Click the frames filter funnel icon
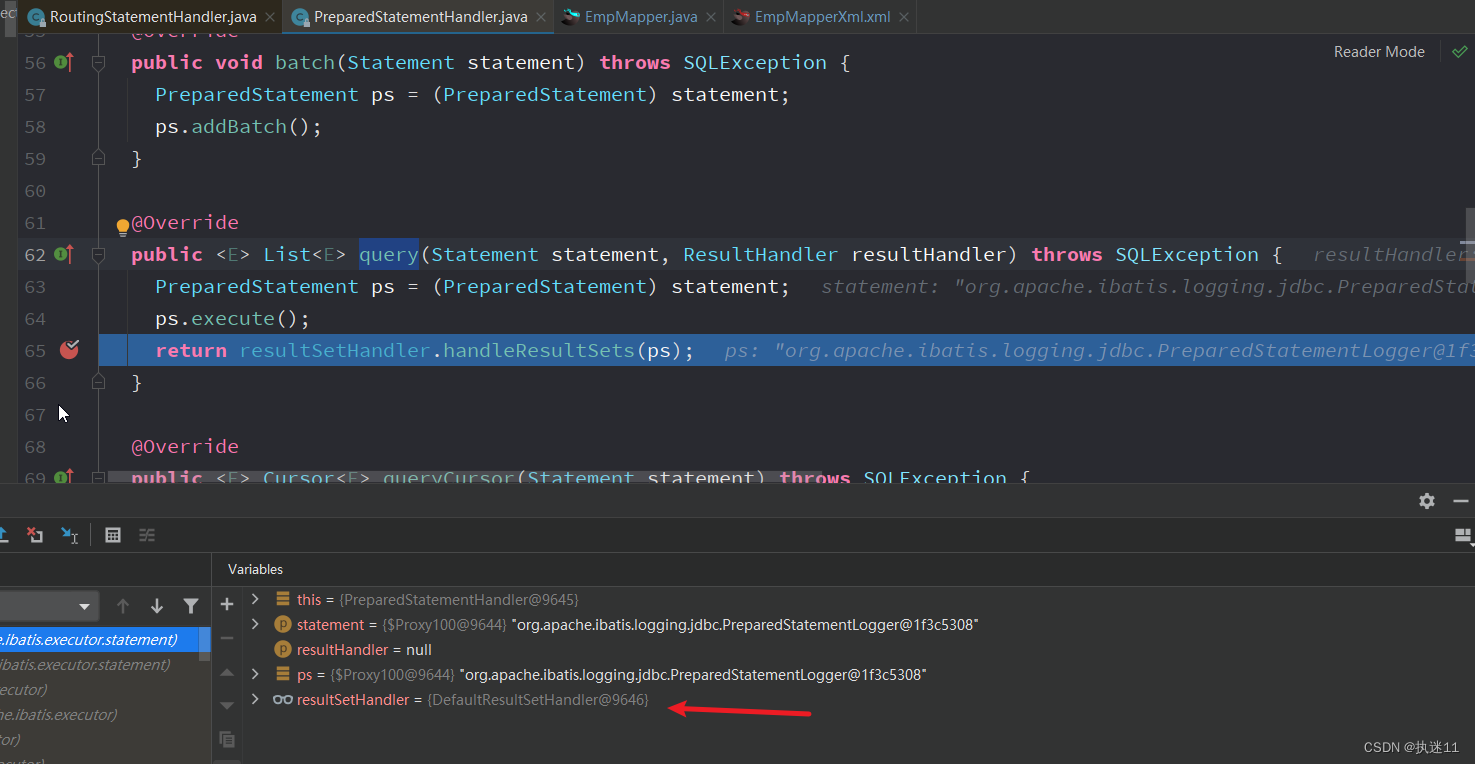This screenshot has height=764, width=1475. pyautogui.click(x=191, y=606)
